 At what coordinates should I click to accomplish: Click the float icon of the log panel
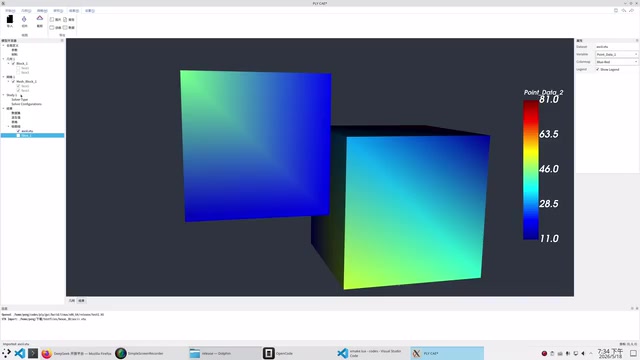(632, 309)
